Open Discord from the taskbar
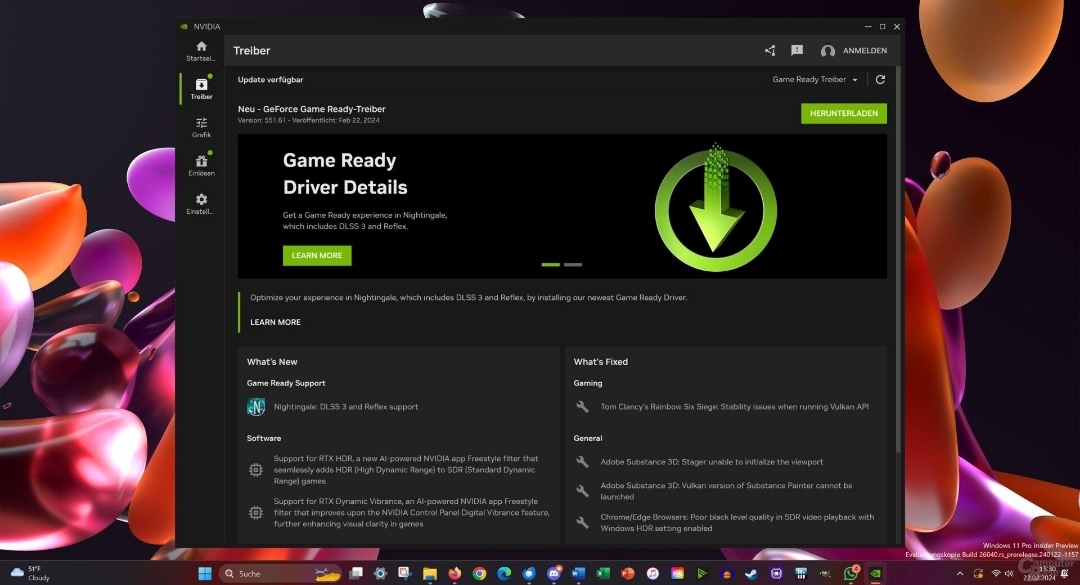Image resolution: width=1080 pixels, height=585 pixels. [x=554, y=573]
